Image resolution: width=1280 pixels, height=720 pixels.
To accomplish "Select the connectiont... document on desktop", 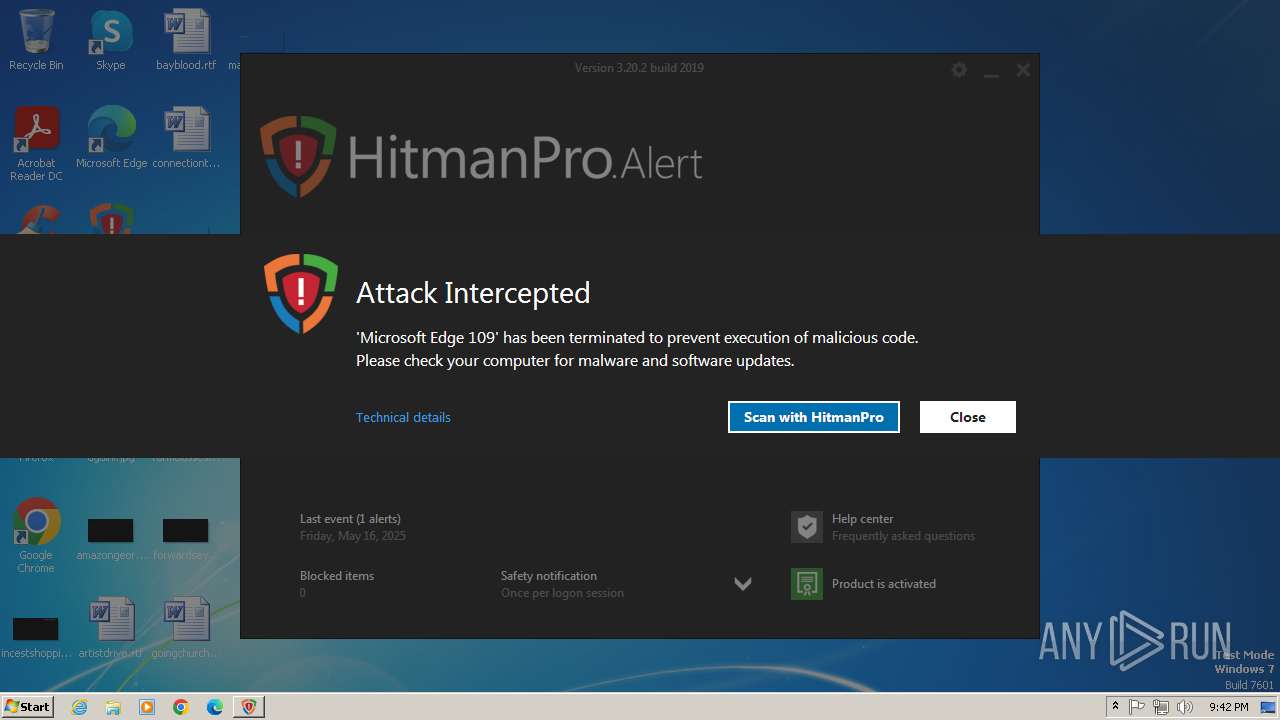I will click(x=186, y=138).
